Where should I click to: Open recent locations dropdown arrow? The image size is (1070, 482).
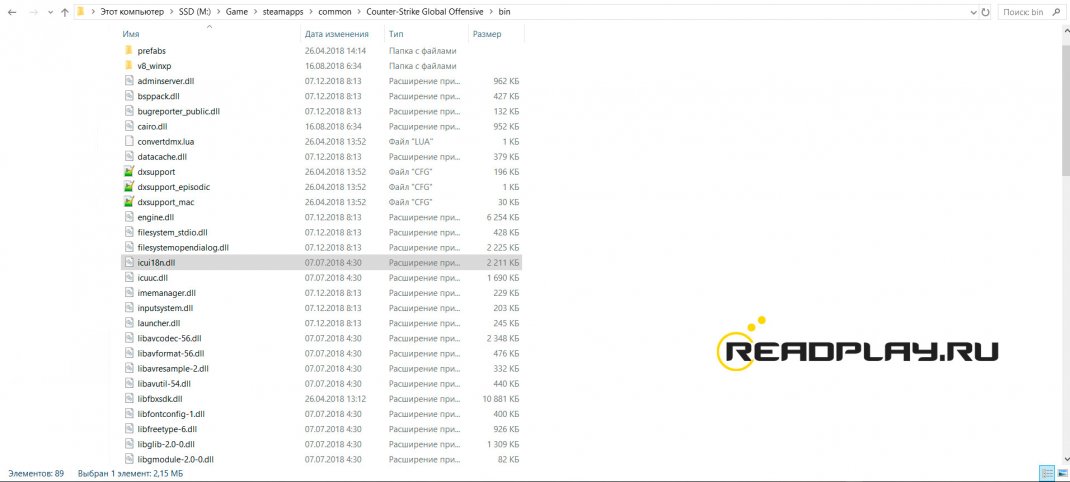(50, 12)
